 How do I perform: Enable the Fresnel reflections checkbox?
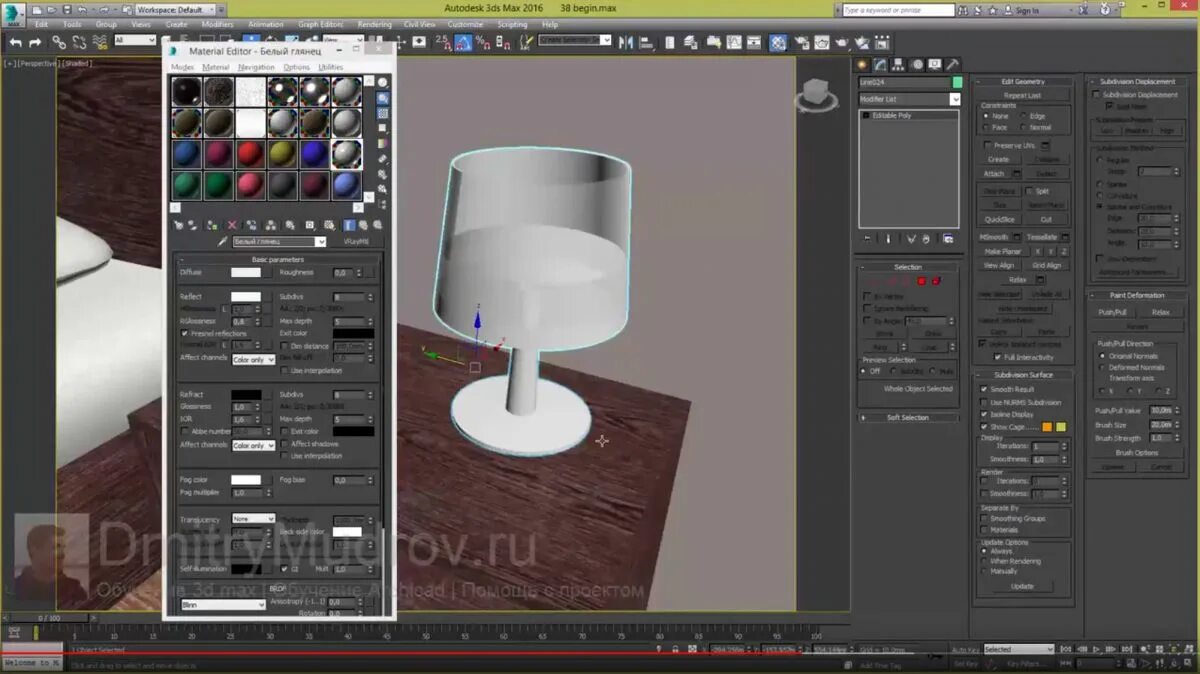coord(184,333)
